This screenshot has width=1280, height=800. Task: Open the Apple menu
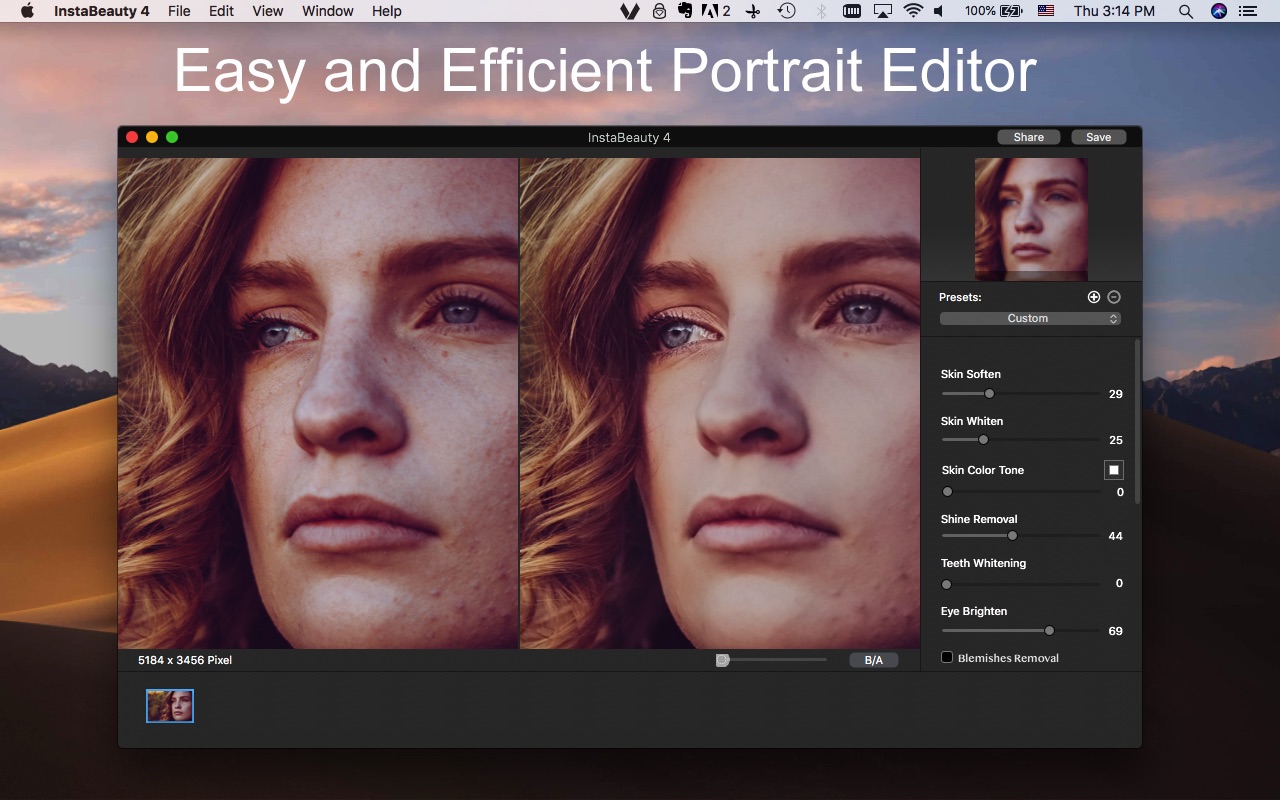(27, 11)
